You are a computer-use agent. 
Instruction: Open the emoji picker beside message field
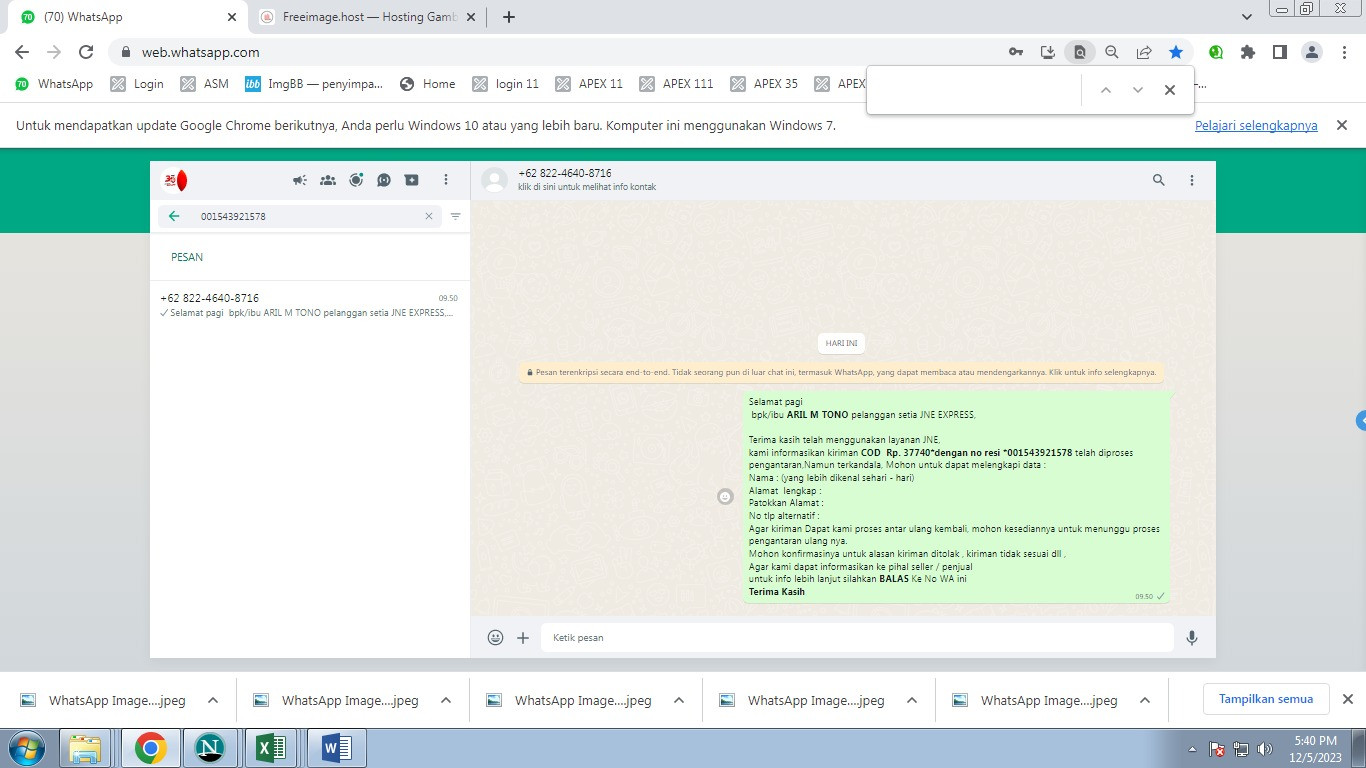tap(495, 637)
